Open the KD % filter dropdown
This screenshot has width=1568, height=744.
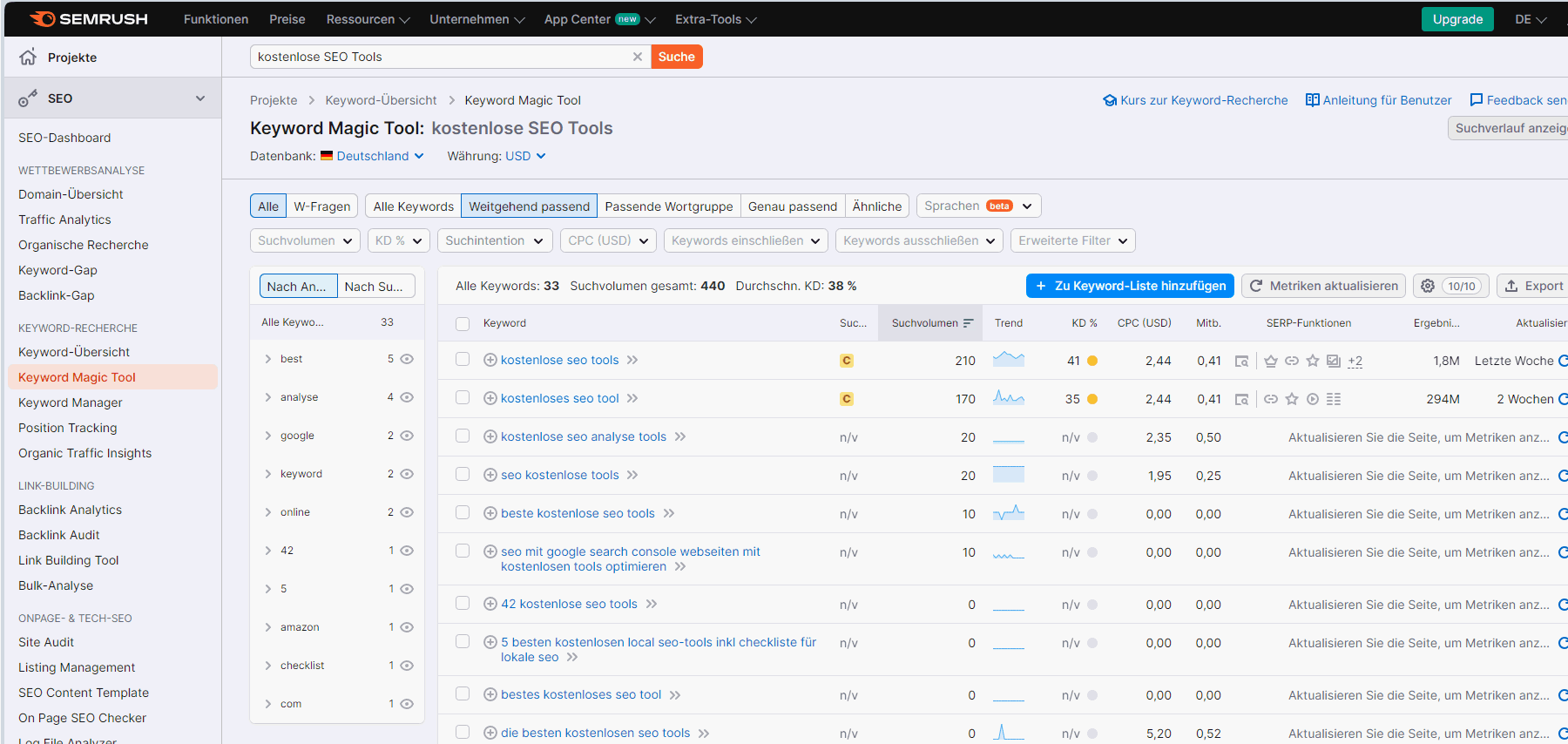point(399,240)
